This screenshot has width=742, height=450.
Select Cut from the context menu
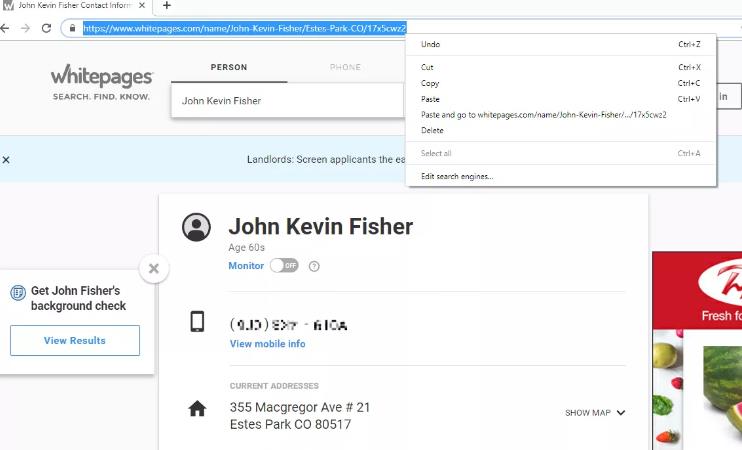(x=427, y=68)
